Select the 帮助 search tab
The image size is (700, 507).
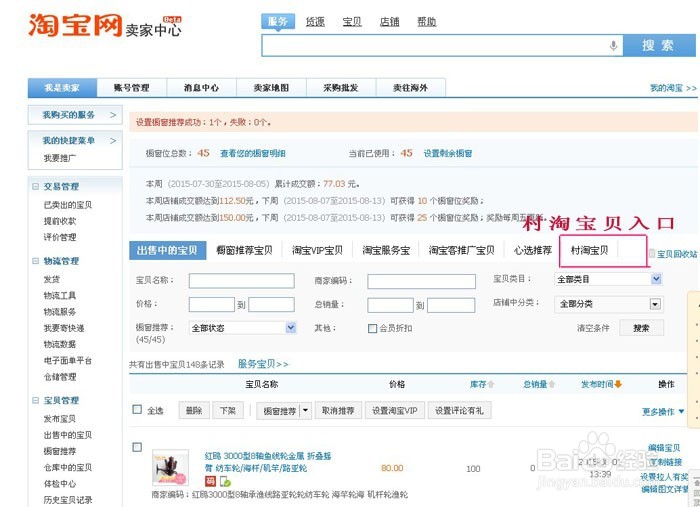pyautogui.click(x=426, y=21)
